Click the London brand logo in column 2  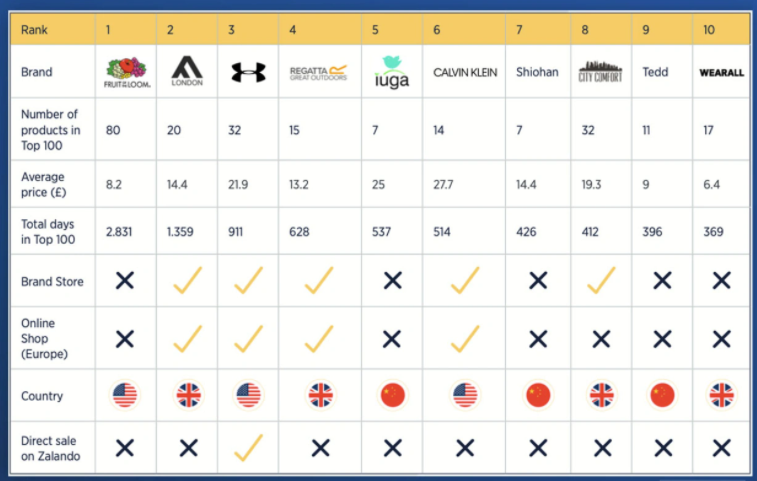[187, 71]
